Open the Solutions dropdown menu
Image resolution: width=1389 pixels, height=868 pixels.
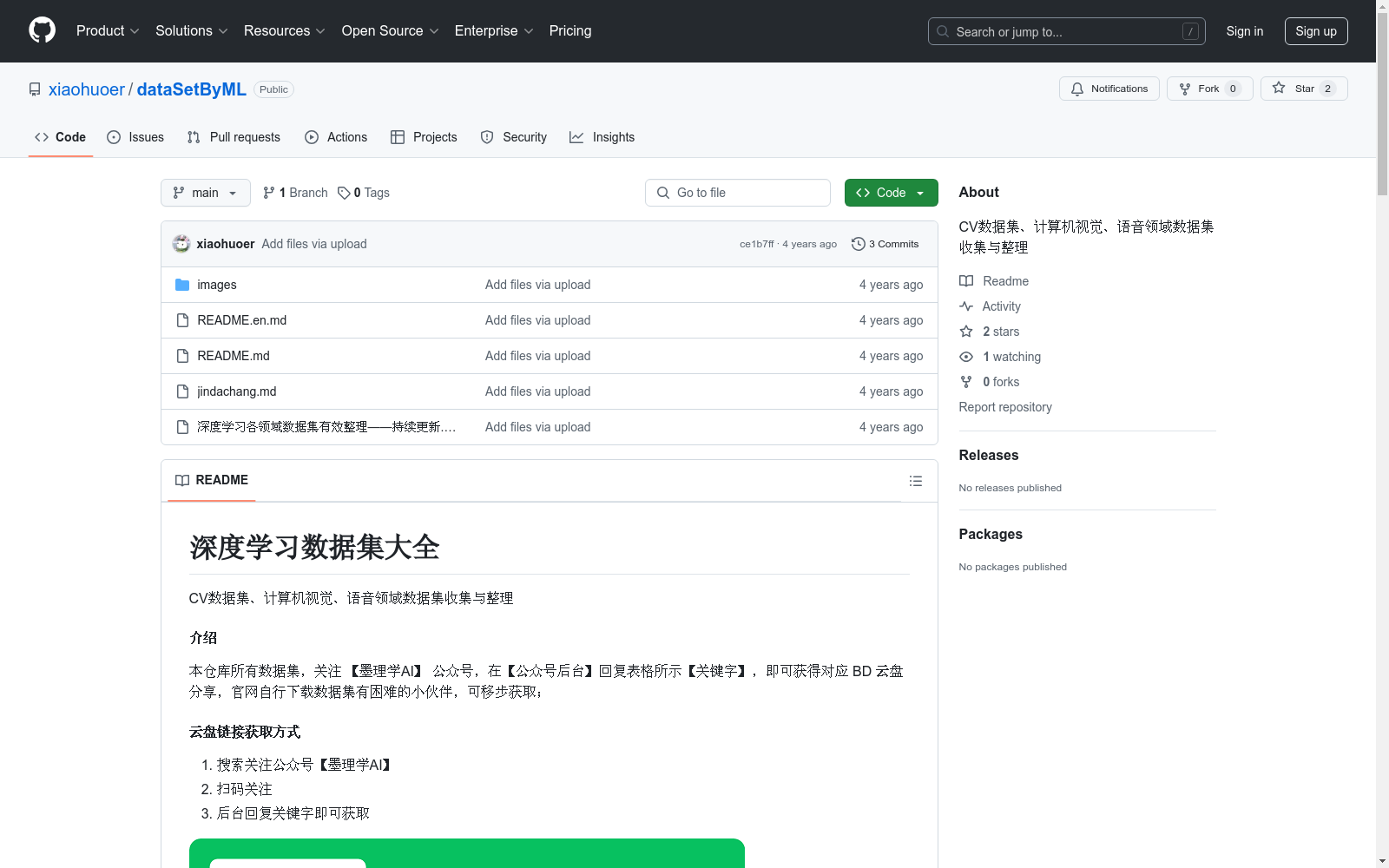(192, 30)
